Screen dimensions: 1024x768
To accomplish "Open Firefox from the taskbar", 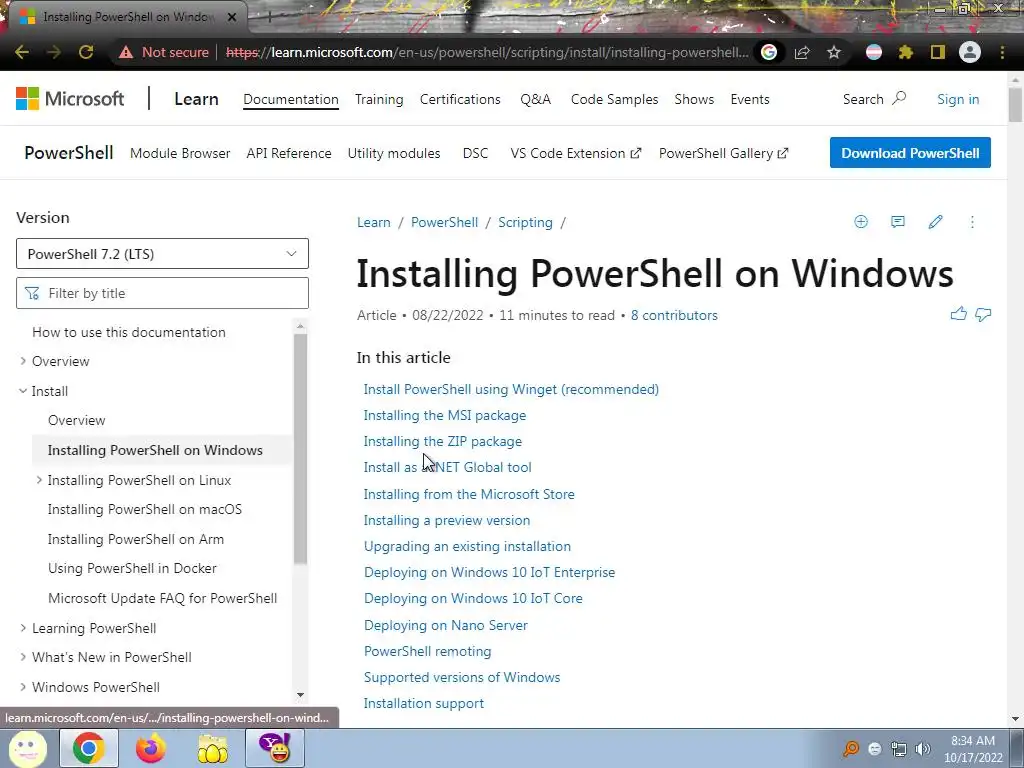I will [151, 748].
